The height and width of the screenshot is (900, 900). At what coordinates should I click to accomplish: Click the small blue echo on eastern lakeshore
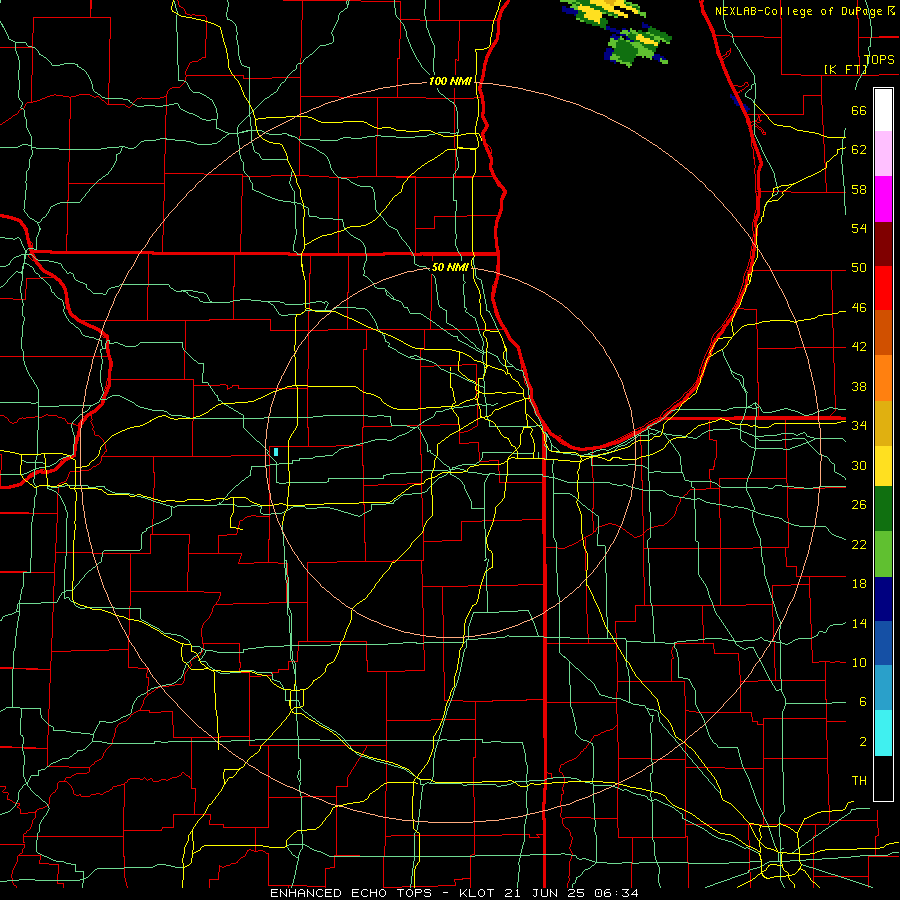click(740, 103)
